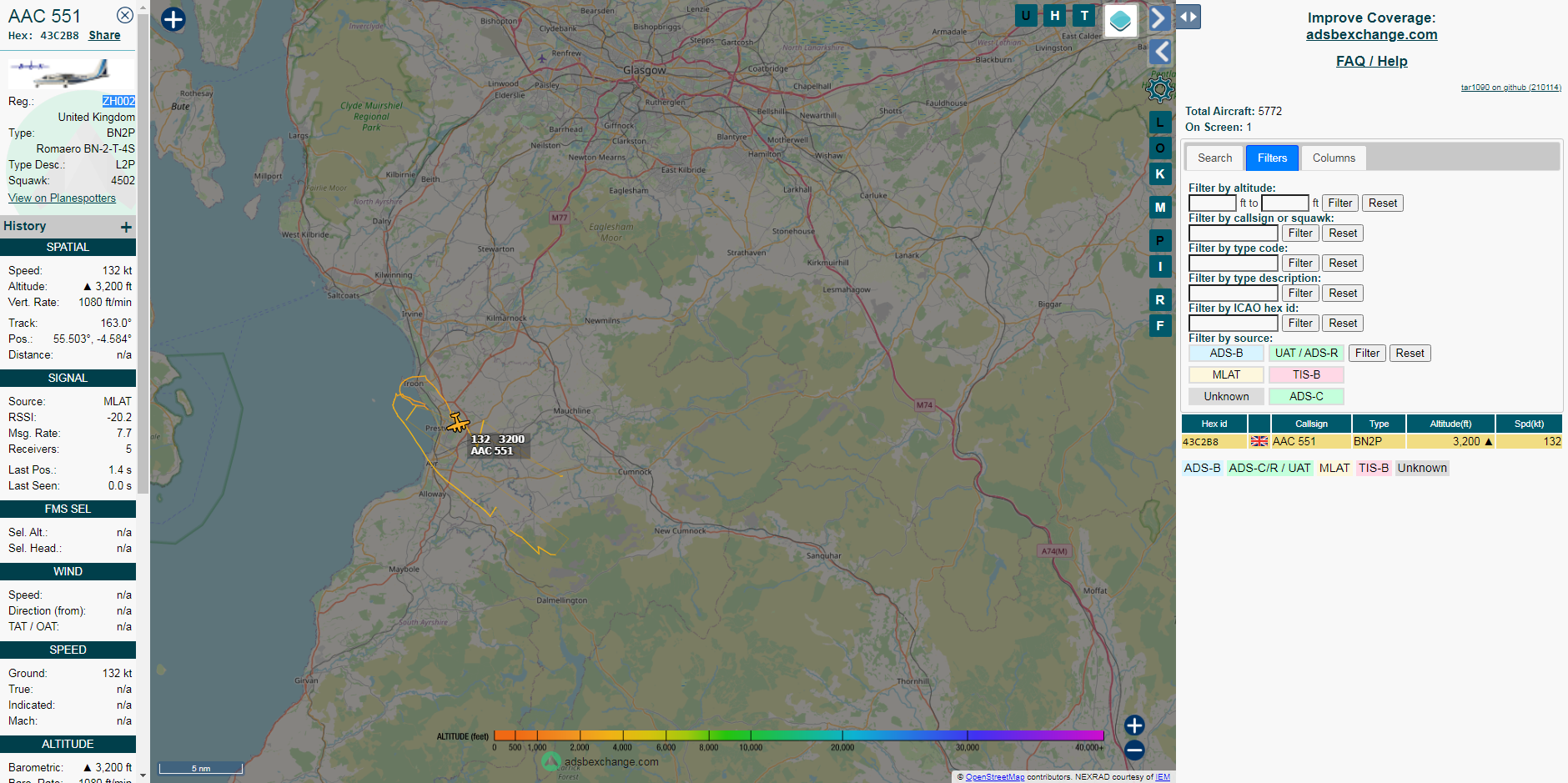1568x783 pixels.
Task: Select UAT / ADS-R source filter
Action: [x=1306, y=353]
